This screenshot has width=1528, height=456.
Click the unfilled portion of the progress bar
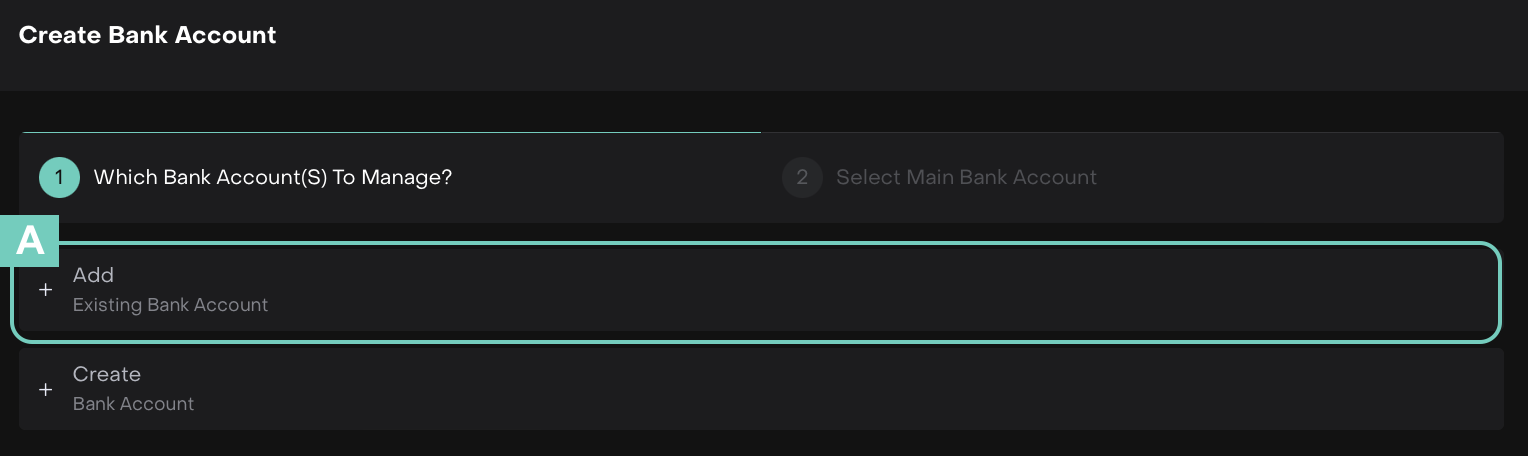(x=1130, y=132)
